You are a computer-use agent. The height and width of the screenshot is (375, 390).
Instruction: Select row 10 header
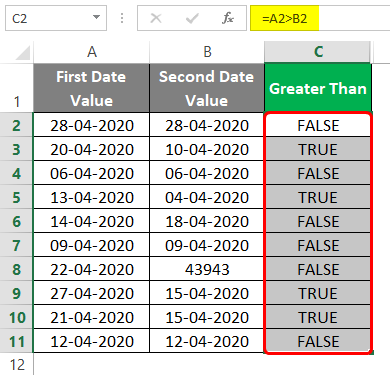(17, 317)
